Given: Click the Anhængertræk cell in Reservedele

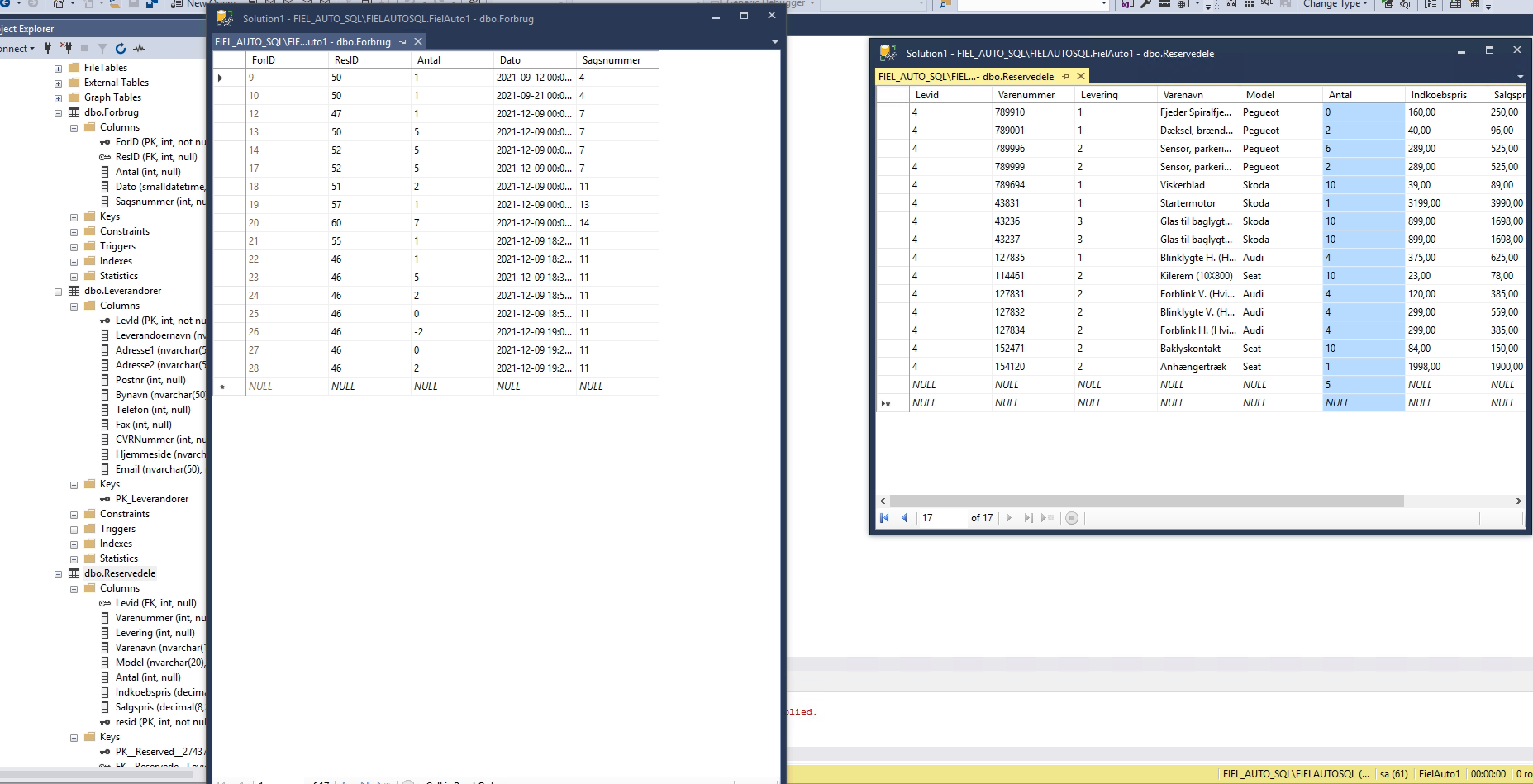Looking at the screenshot, I should click(1198, 367).
